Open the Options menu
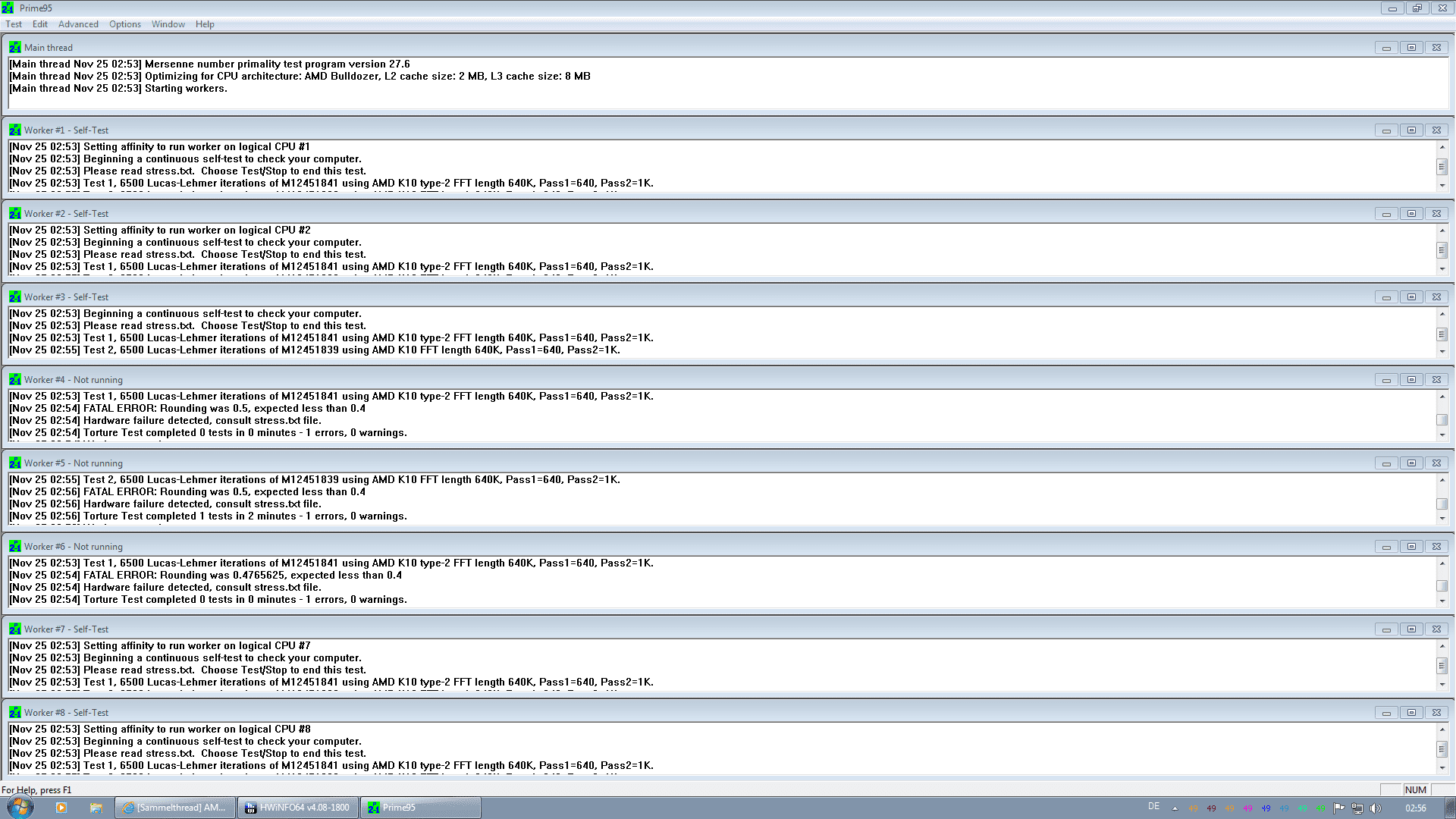This screenshot has height=819, width=1456. click(125, 24)
